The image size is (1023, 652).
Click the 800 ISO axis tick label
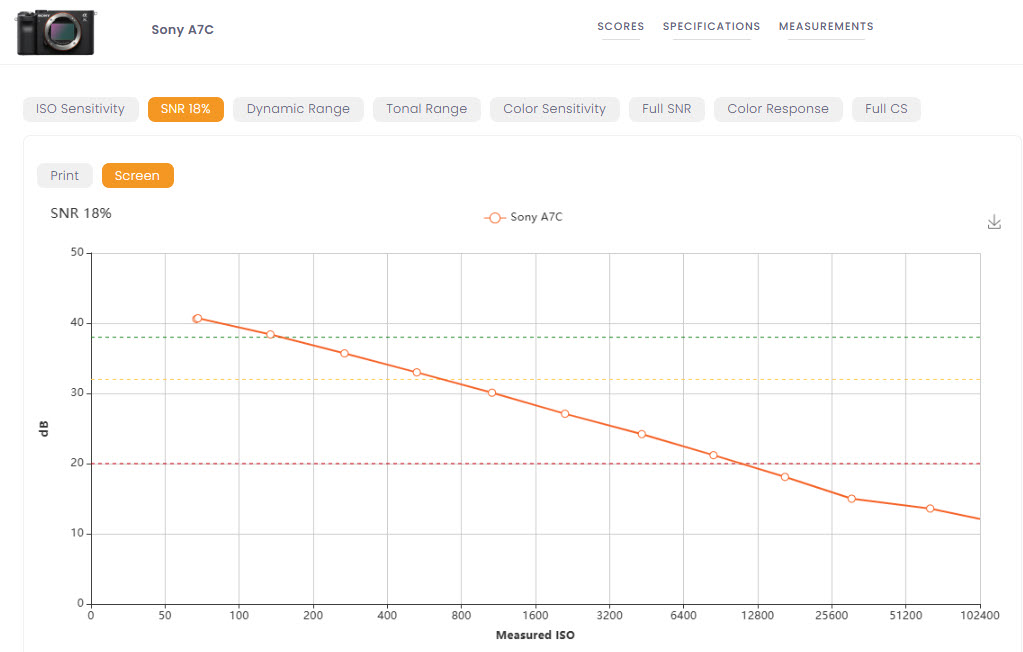[x=461, y=615]
